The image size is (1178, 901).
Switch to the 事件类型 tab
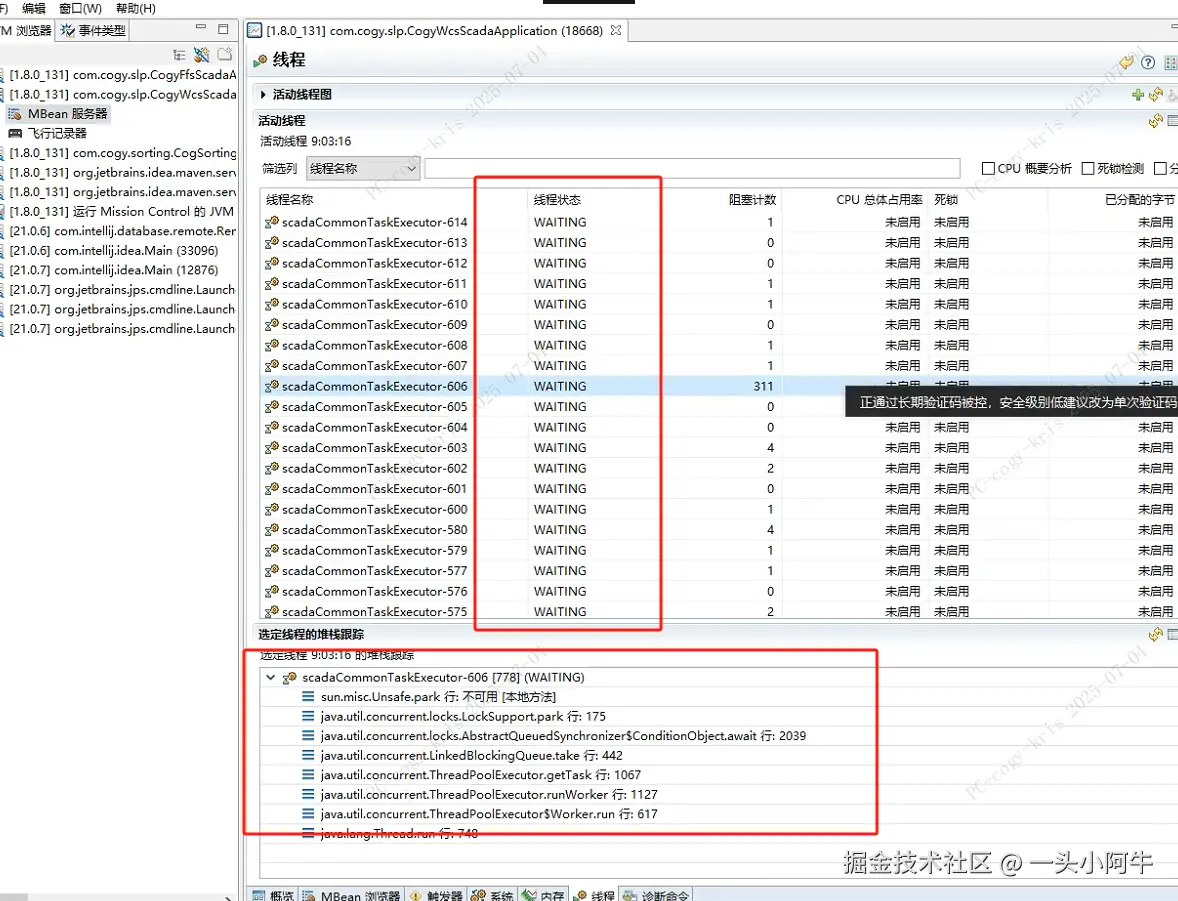click(94, 31)
